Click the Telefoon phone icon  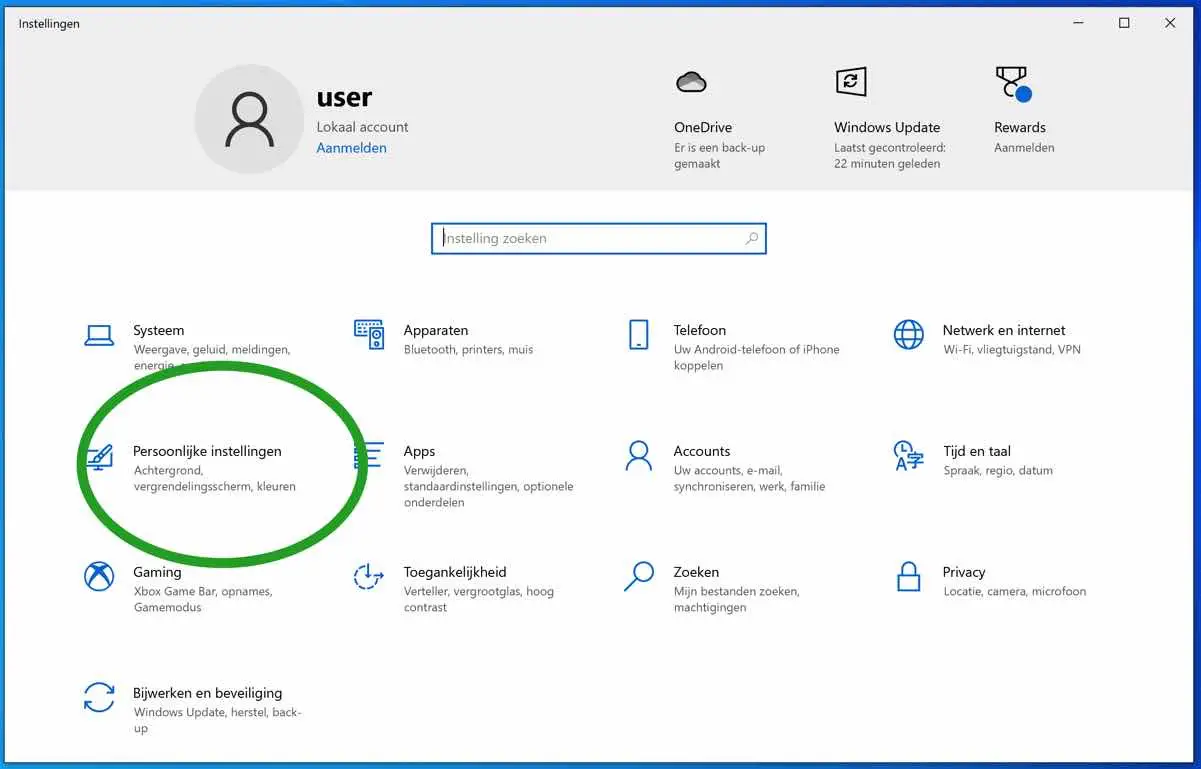click(639, 335)
